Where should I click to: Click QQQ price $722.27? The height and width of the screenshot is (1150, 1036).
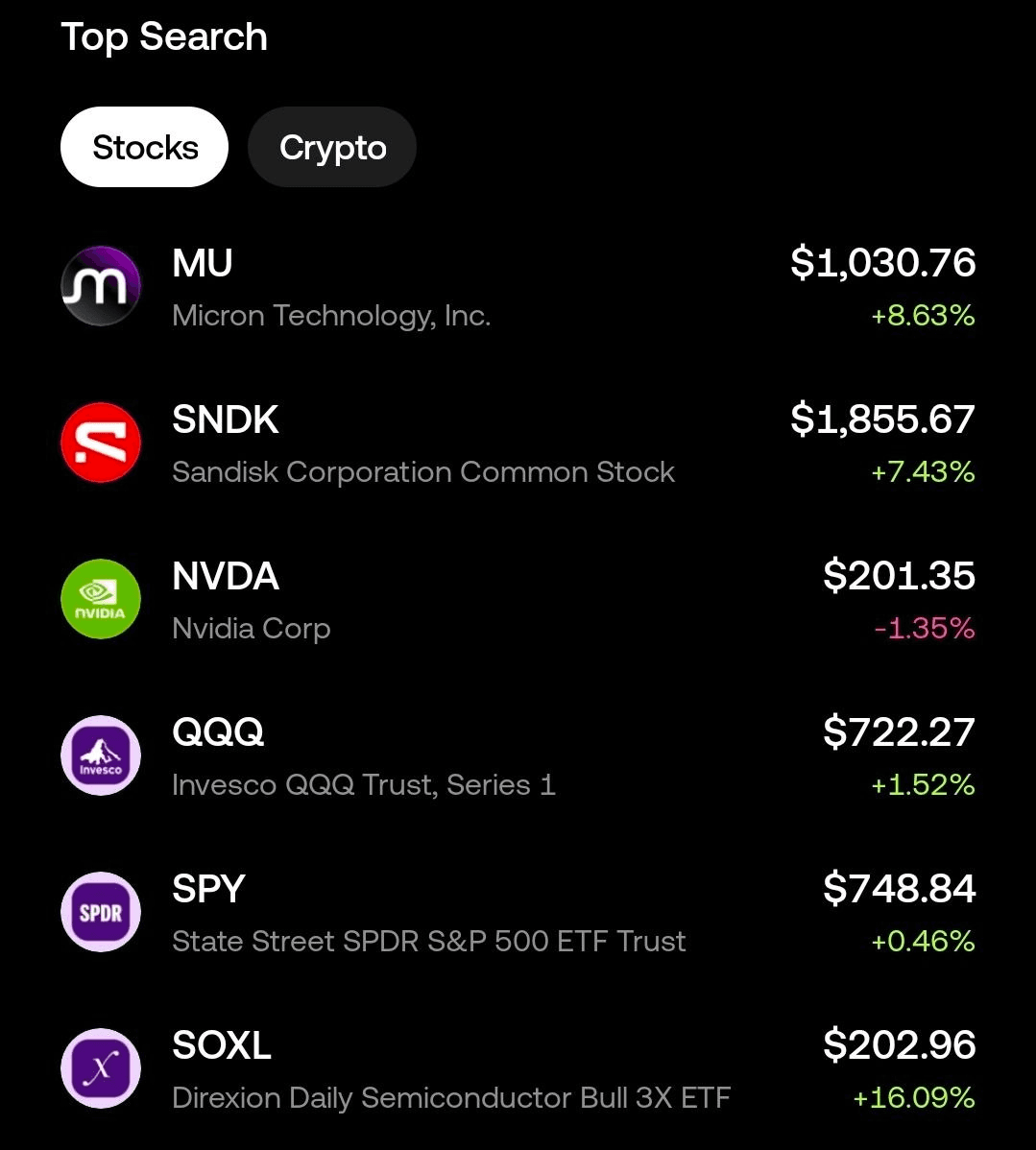coord(900,732)
